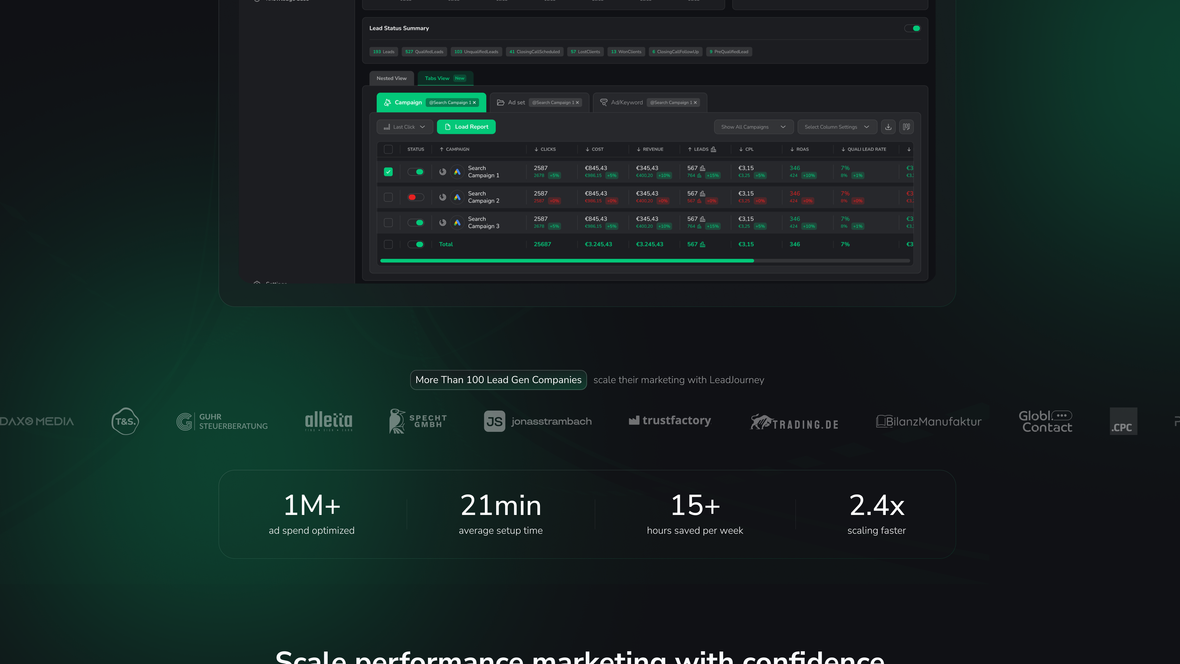Image resolution: width=1180 pixels, height=664 pixels.
Task: Click the document icon inside Lead Report button
Action: 448,126
